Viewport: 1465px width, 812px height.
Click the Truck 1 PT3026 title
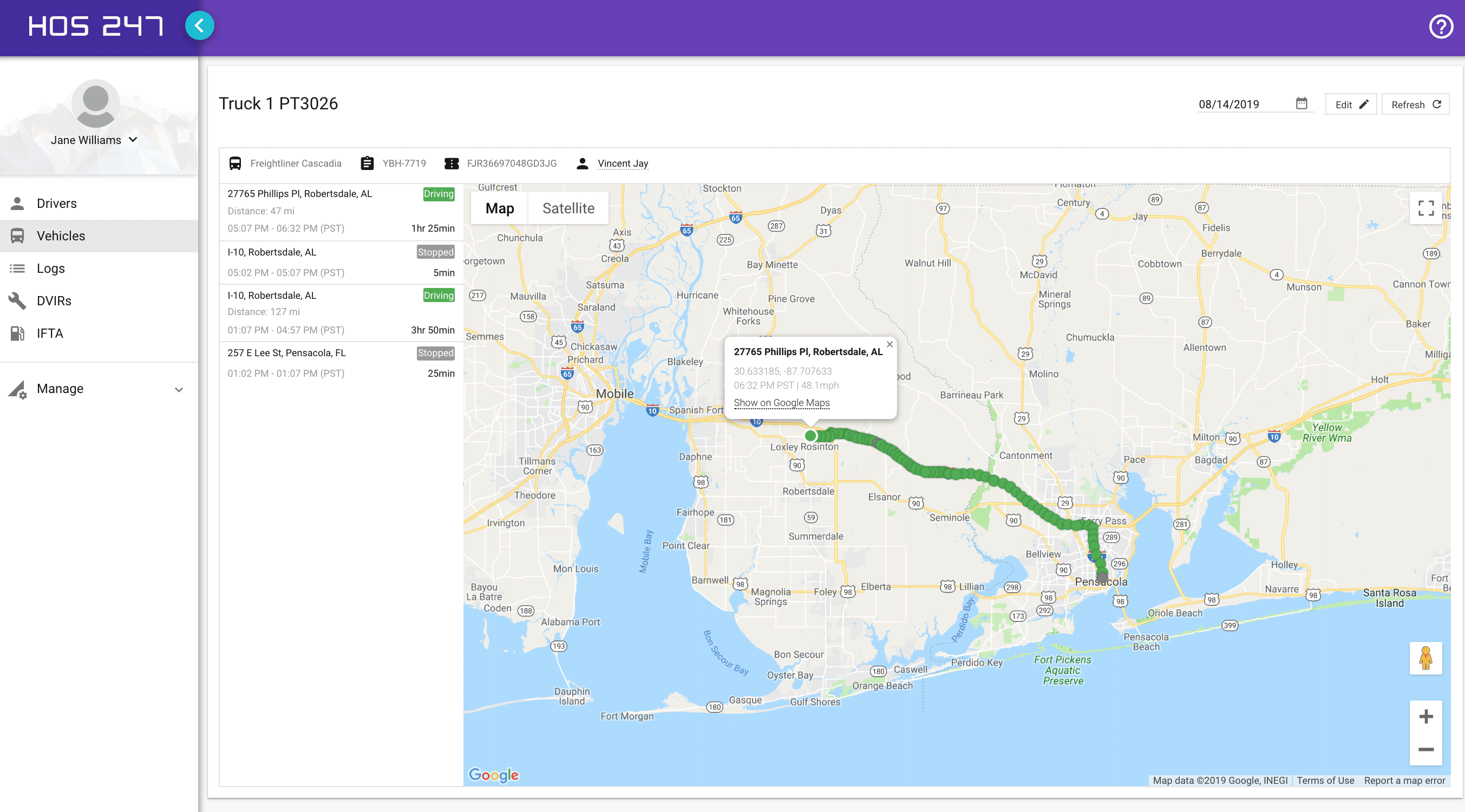tap(278, 103)
